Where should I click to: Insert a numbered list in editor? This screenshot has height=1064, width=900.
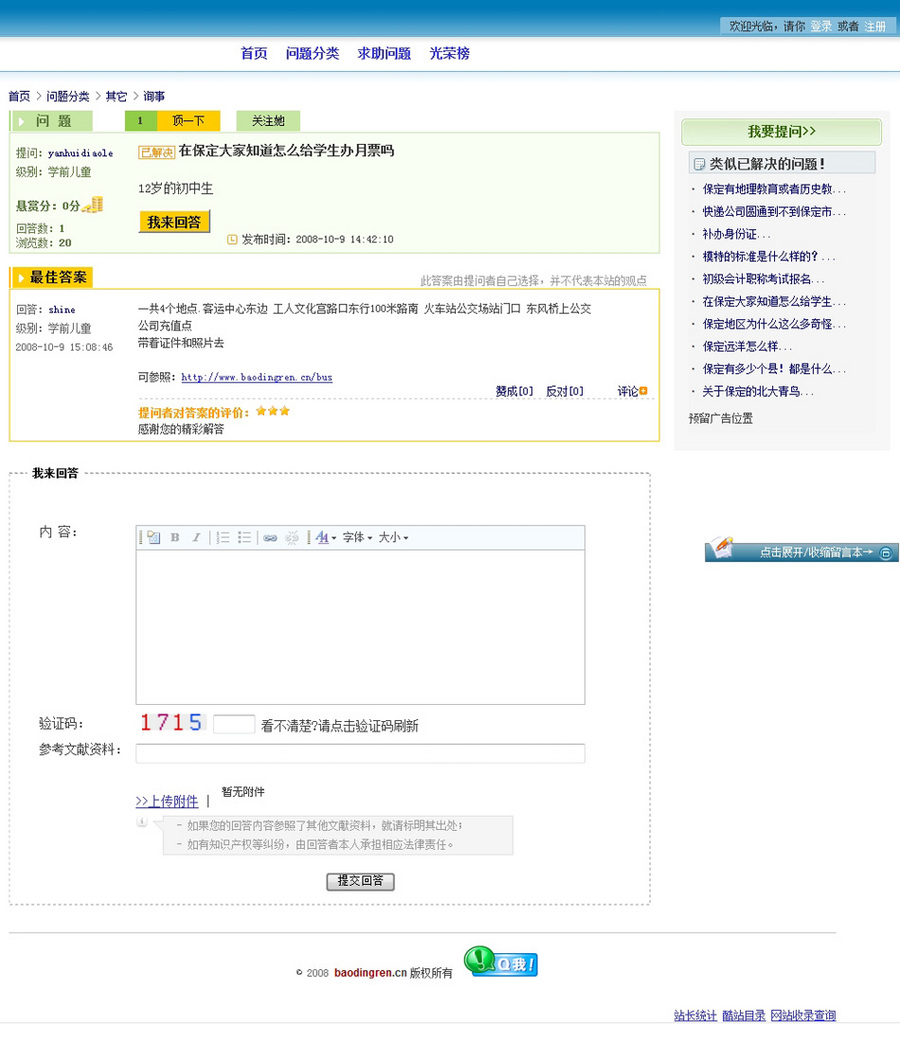pos(223,537)
